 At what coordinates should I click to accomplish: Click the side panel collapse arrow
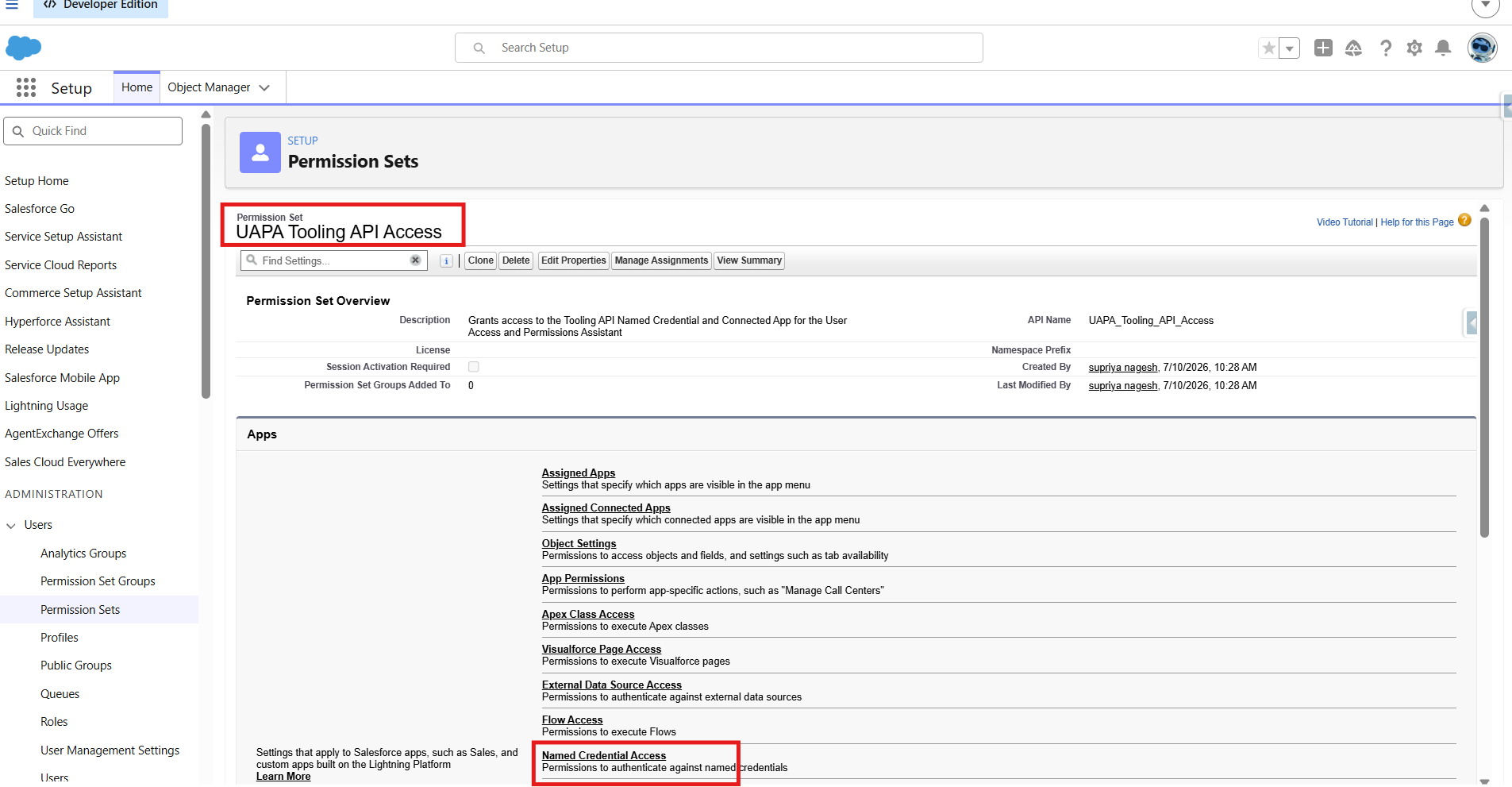coord(1472,323)
